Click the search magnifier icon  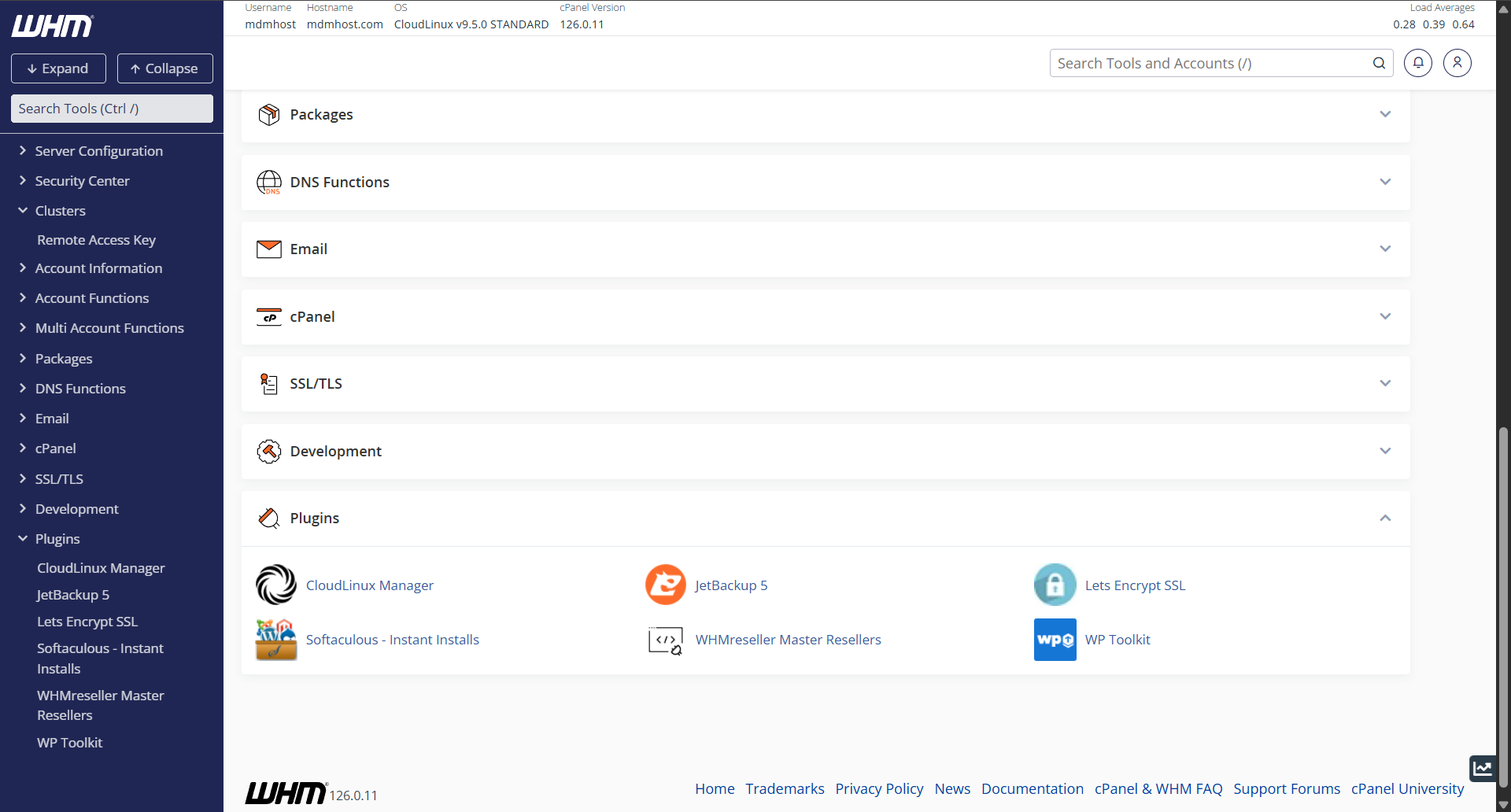(x=1379, y=63)
